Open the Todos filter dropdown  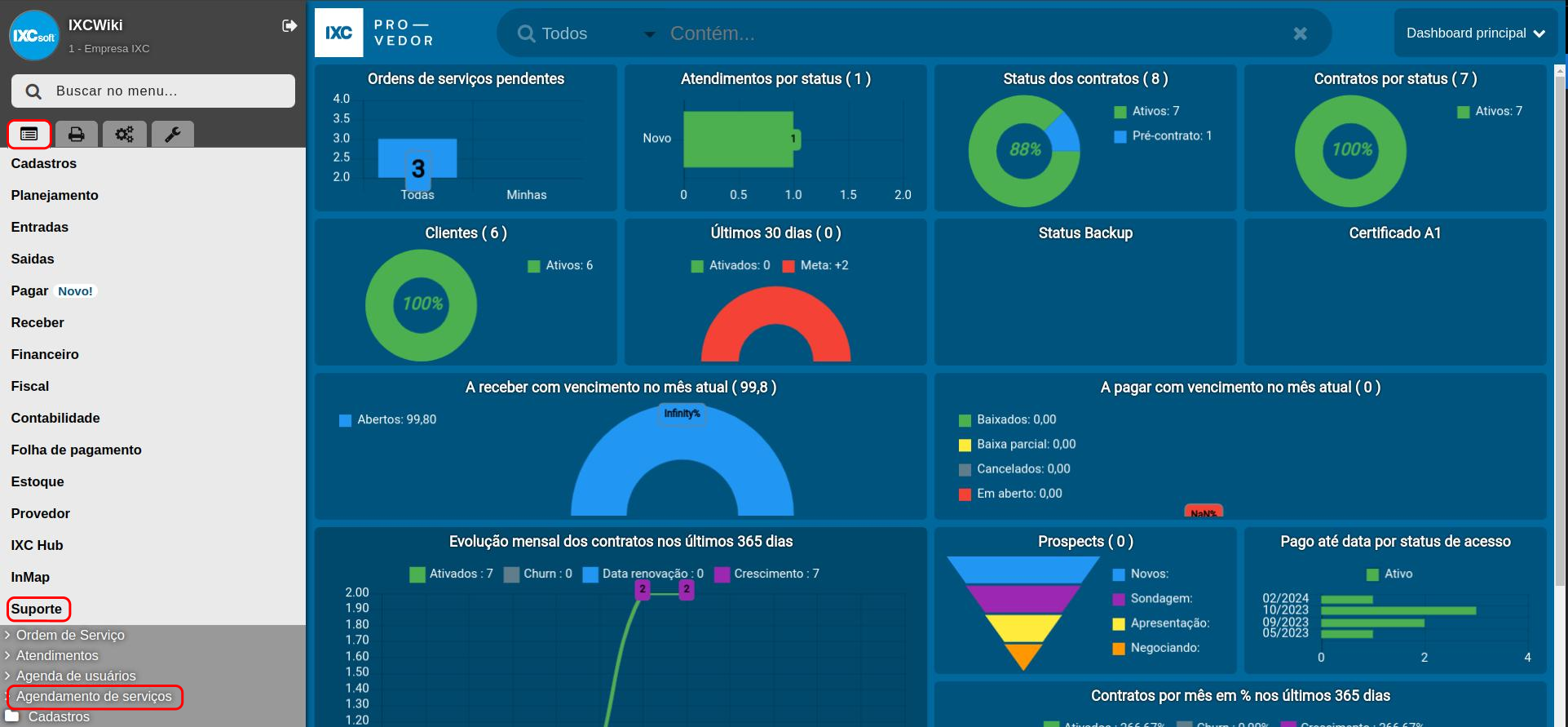coord(597,33)
